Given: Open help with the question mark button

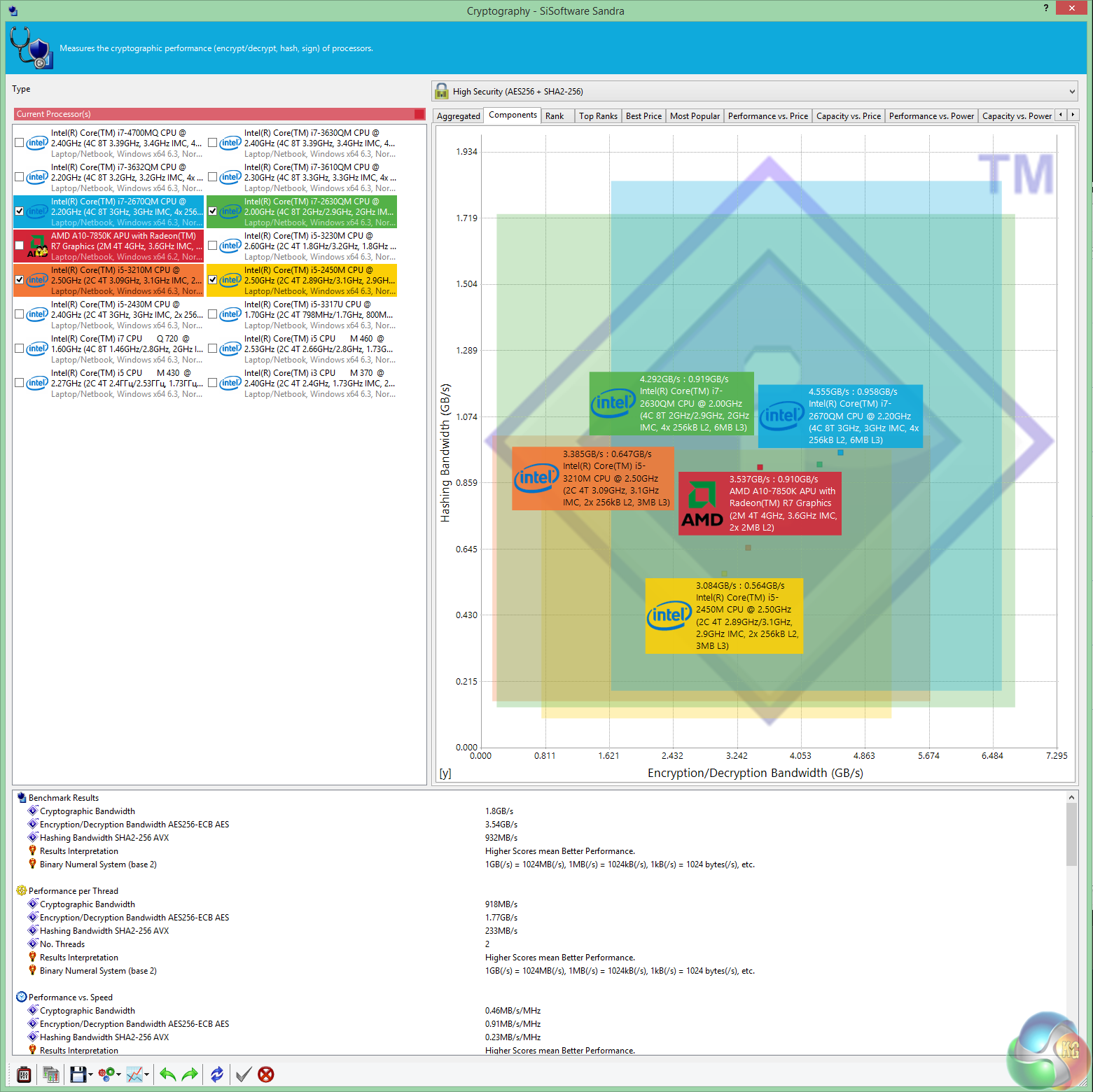Looking at the screenshot, I should point(1046,8).
